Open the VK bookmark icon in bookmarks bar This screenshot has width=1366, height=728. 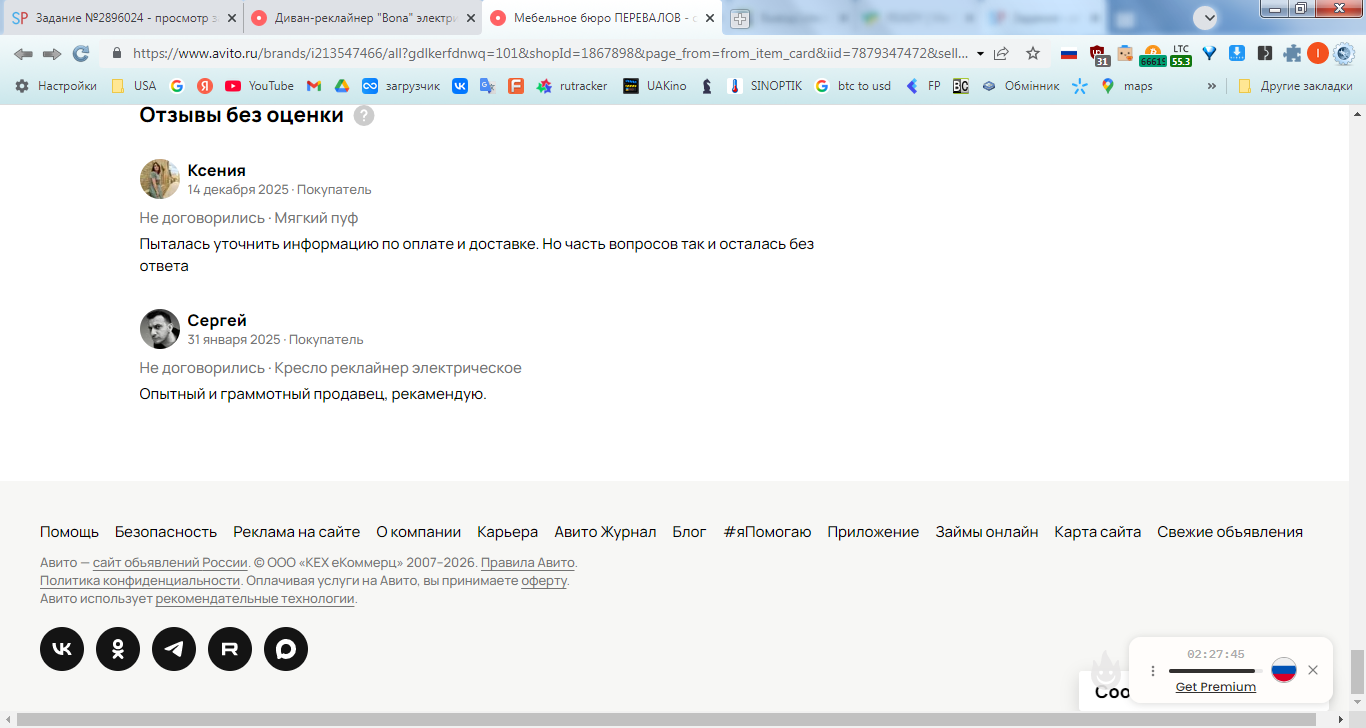tap(460, 86)
